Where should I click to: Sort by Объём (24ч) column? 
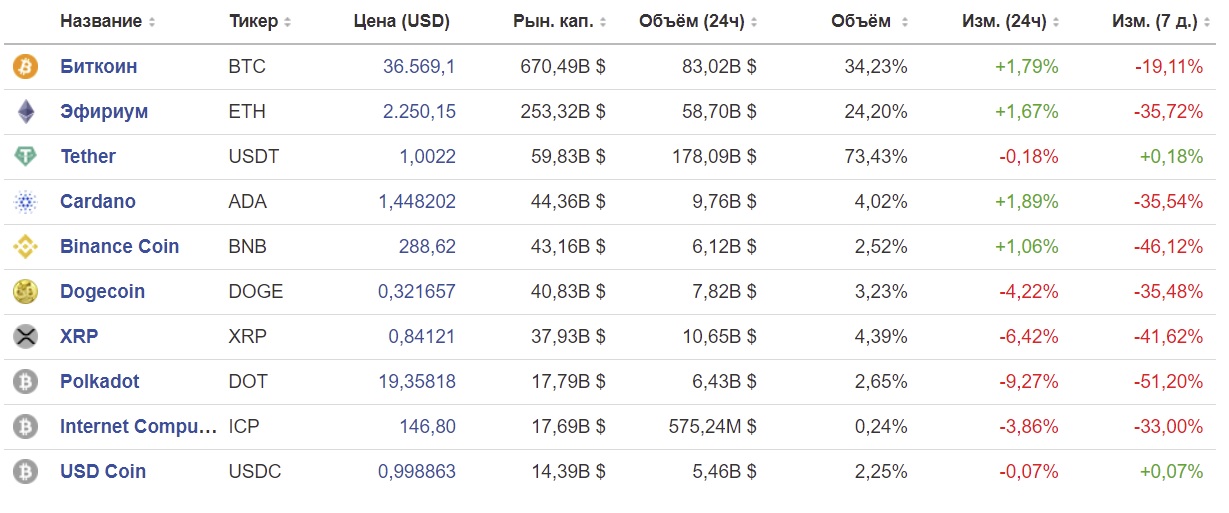click(698, 21)
